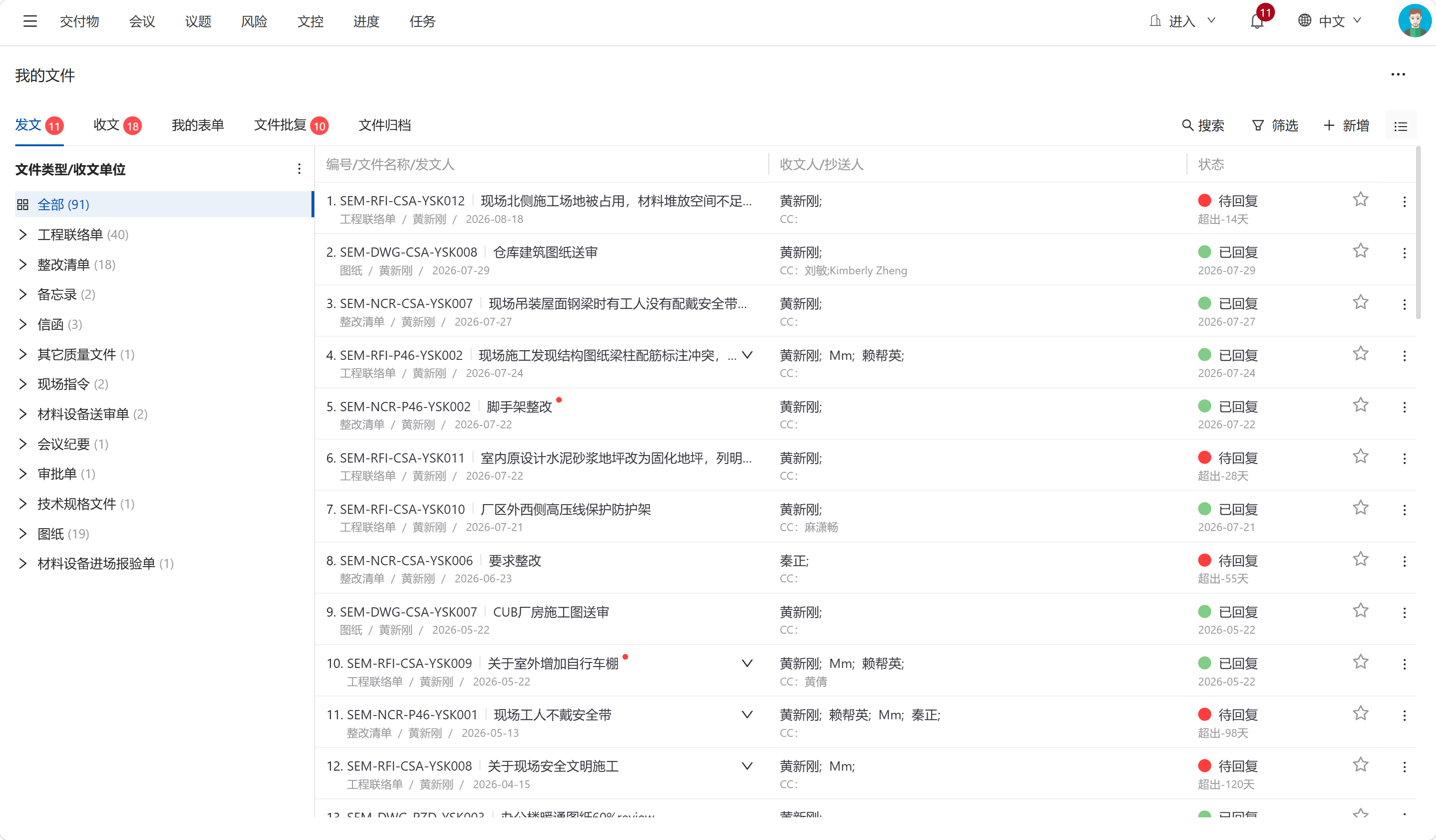The image size is (1436, 840).
Task: Open row actions for SEM-RFI-CSA-YSK010
Action: click(x=1405, y=509)
